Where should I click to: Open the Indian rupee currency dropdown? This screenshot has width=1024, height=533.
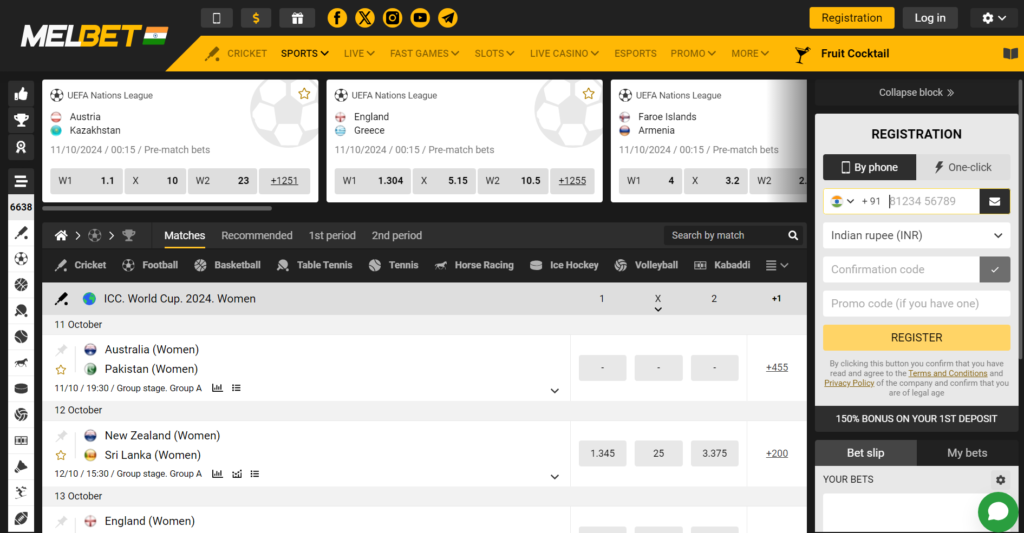916,236
